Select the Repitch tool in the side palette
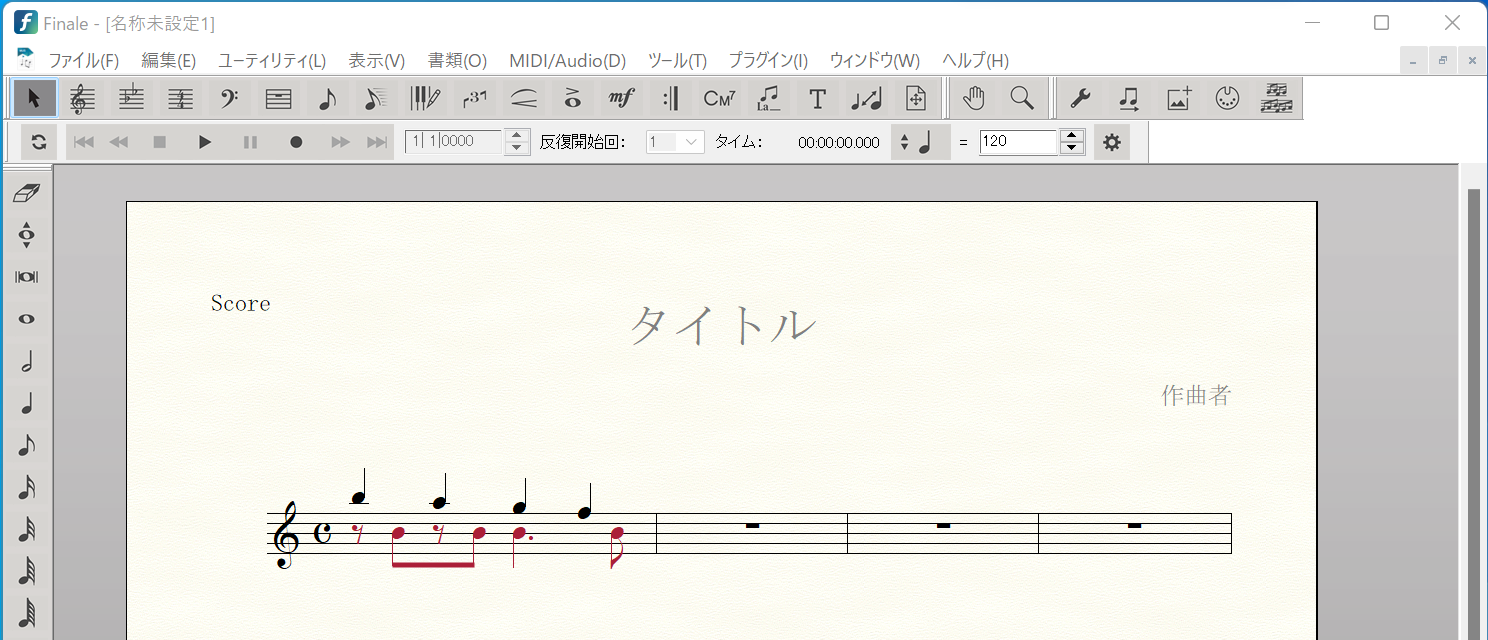 tap(27, 235)
